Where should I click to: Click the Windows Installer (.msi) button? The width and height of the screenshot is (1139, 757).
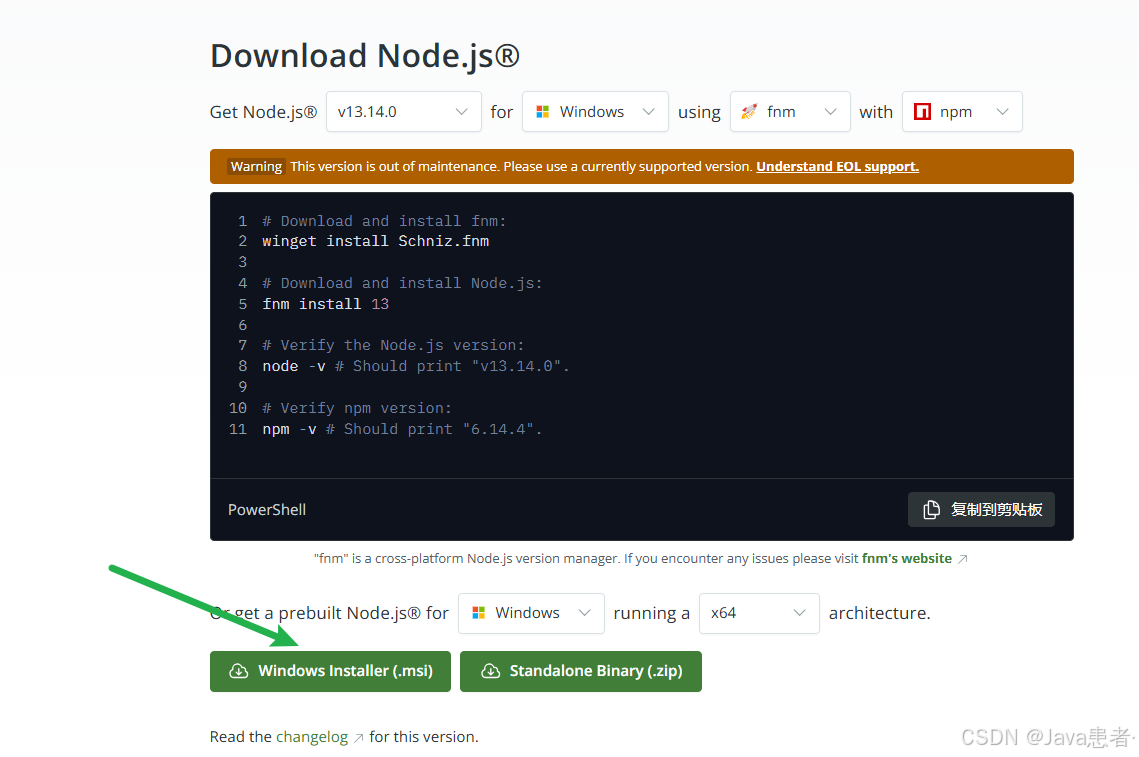(x=331, y=671)
